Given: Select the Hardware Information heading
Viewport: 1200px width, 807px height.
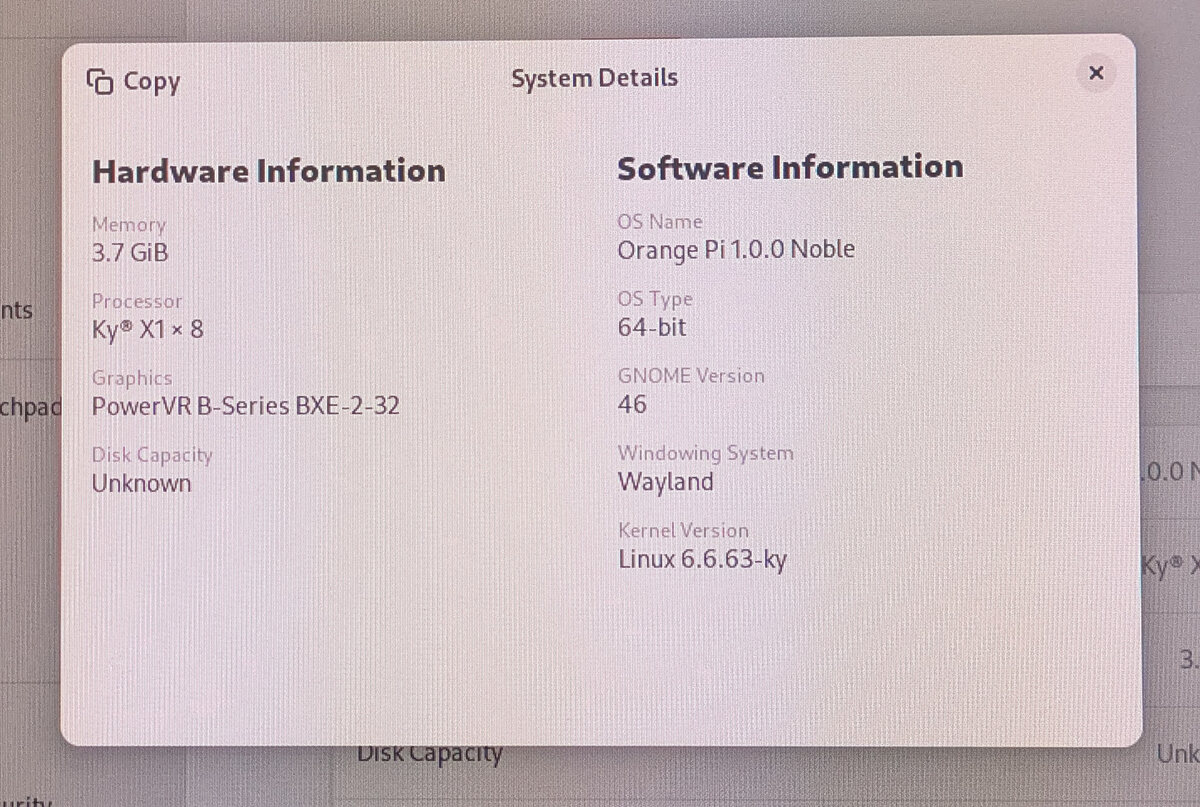Looking at the screenshot, I should click(x=269, y=171).
